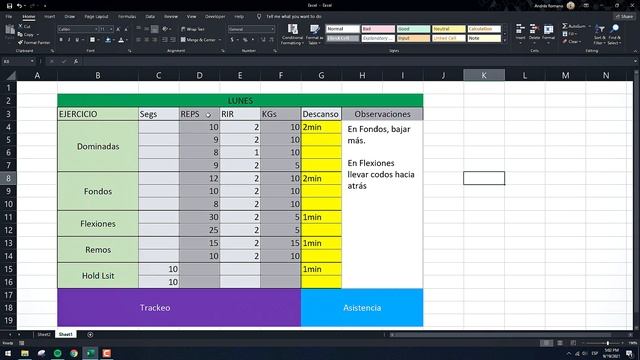Image resolution: width=640 pixels, height=360 pixels.
Task: Open the font size dropdown
Action: click(111, 29)
